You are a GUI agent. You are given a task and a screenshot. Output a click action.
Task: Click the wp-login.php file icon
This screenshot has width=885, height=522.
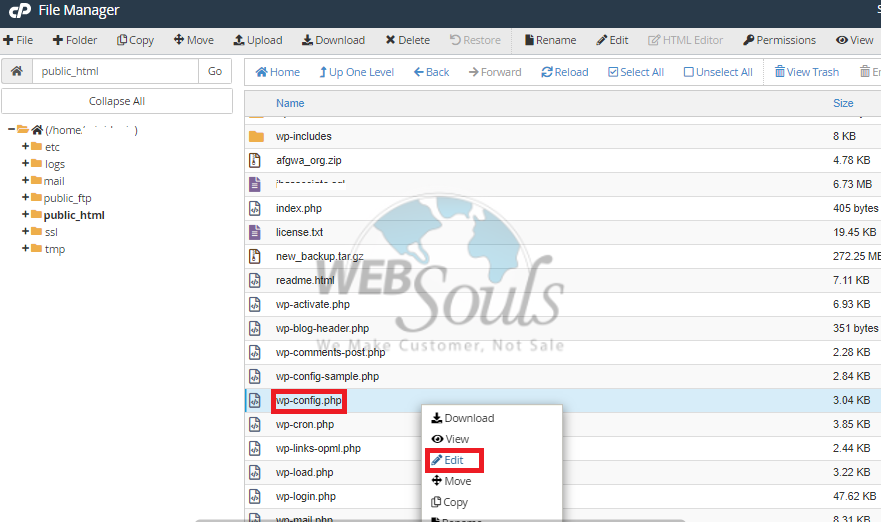[x=255, y=496]
